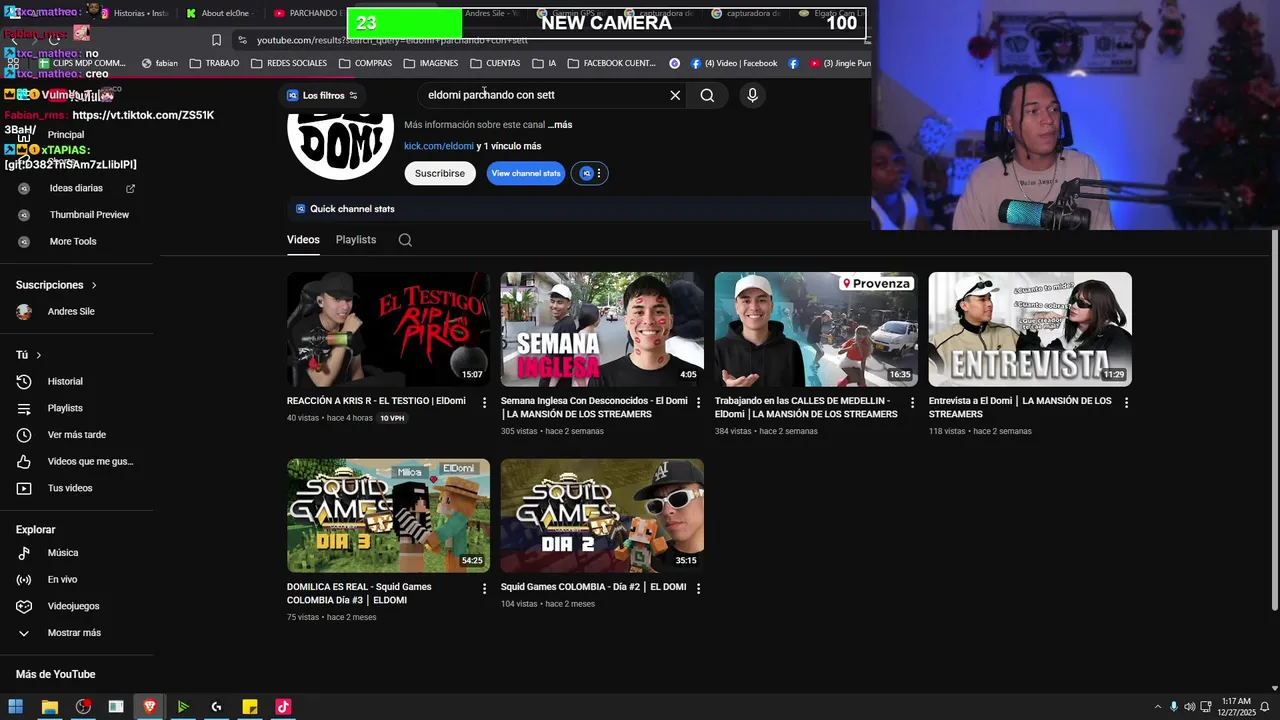Image resolution: width=1280 pixels, height=720 pixels.
Task: Open File Explorer from taskbar
Action: click(x=49, y=707)
